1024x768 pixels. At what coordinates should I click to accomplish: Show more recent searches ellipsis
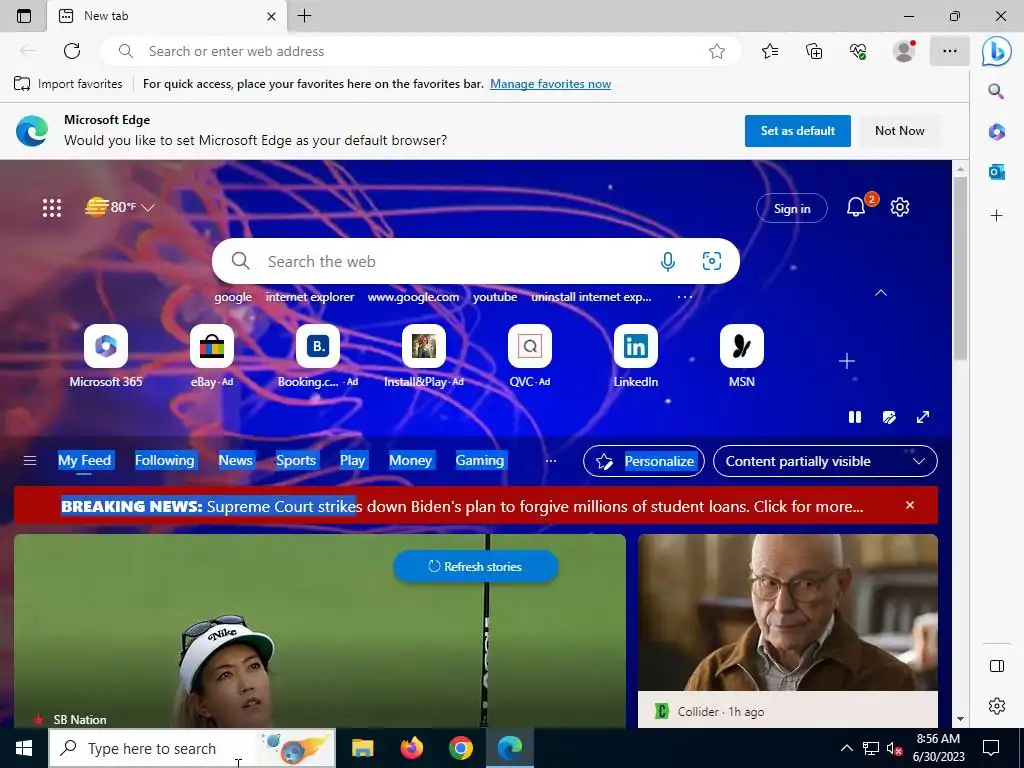(x=684, y=297)
